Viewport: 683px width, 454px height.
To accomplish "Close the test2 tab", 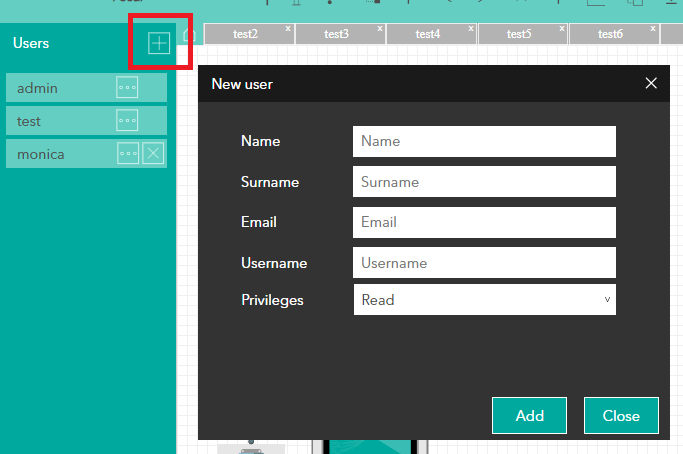I will (288, 29).
